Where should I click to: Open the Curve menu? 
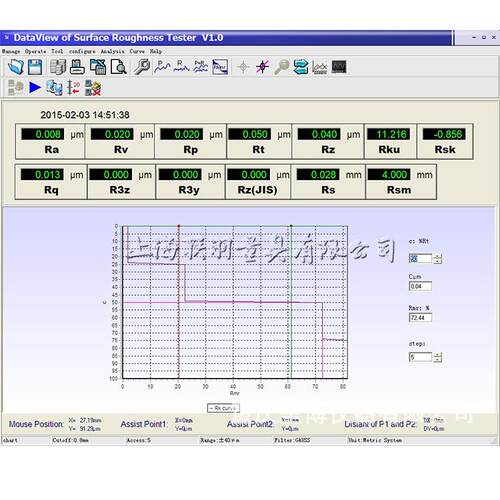[137, 51]
